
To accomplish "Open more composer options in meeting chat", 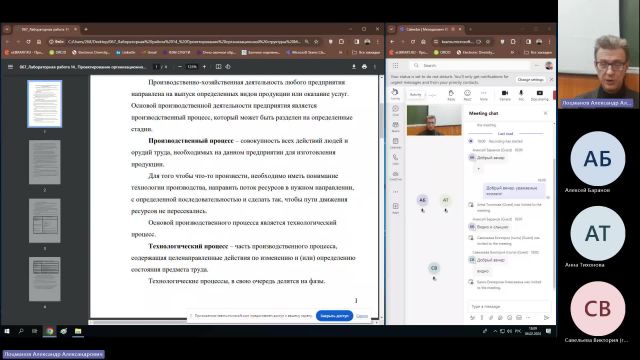I will (528, 318).
